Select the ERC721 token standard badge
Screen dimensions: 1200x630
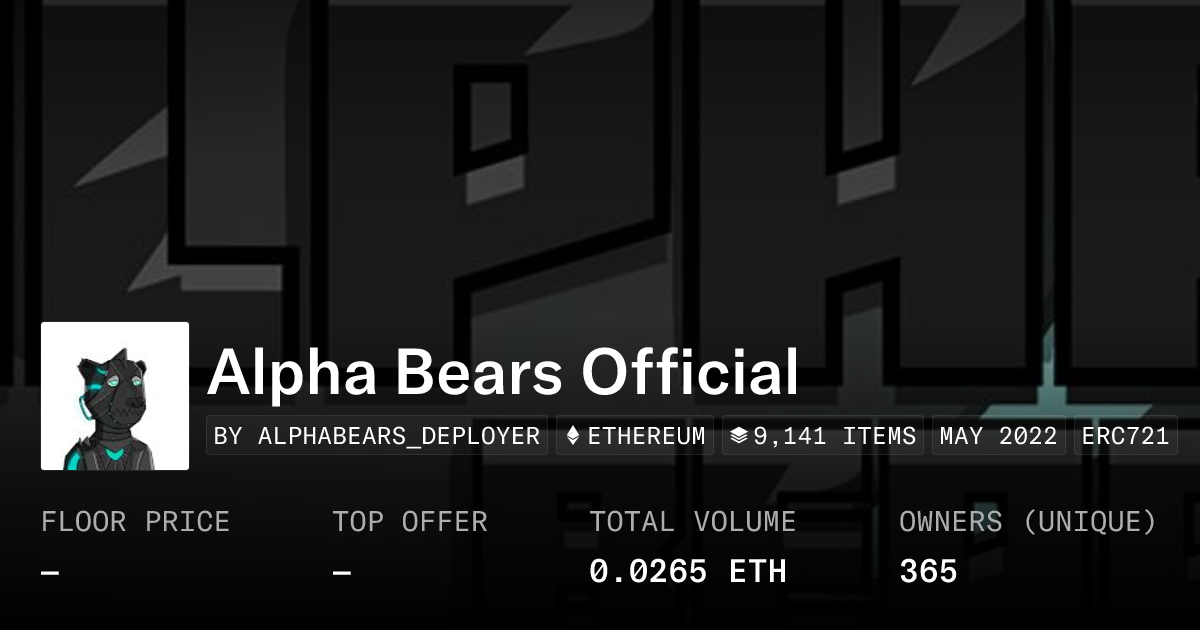tap(1125, 436)
